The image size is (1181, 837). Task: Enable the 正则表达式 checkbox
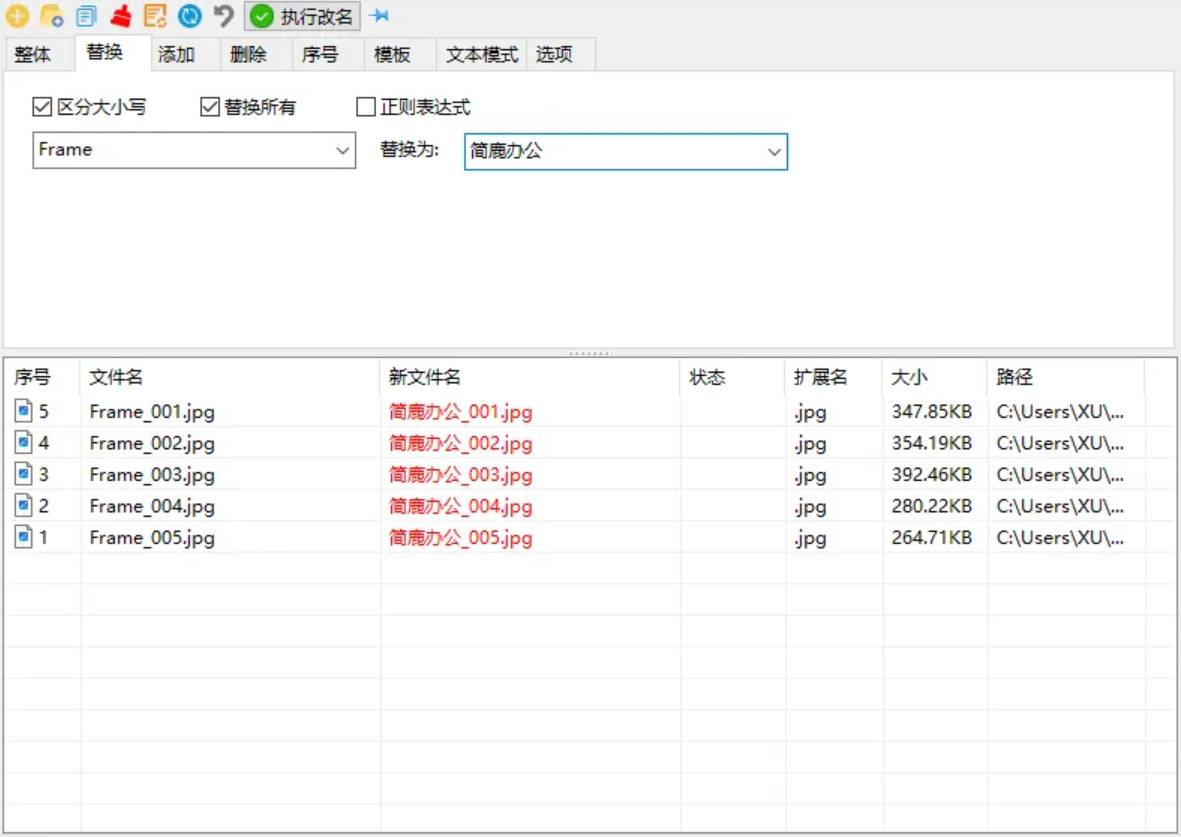pyautogui.click(x=366, y=107)
